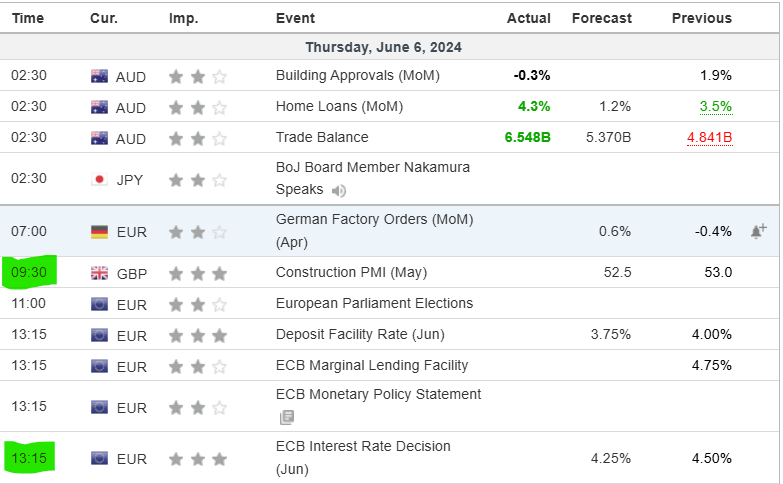Viewport: 783px width, 484px height.
Task: Click the green highlighted 09:30 time cell
Action: tap(29, 272)
